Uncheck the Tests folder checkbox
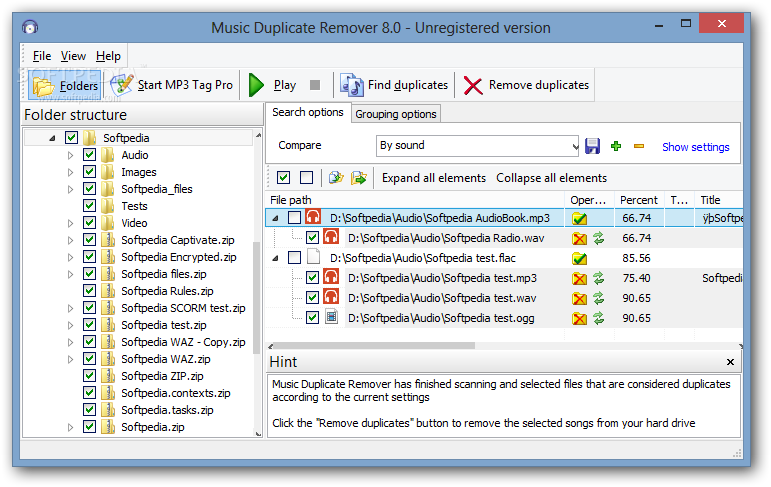The image size is (771, 487). pyautogui.click(x=89, y=206)
